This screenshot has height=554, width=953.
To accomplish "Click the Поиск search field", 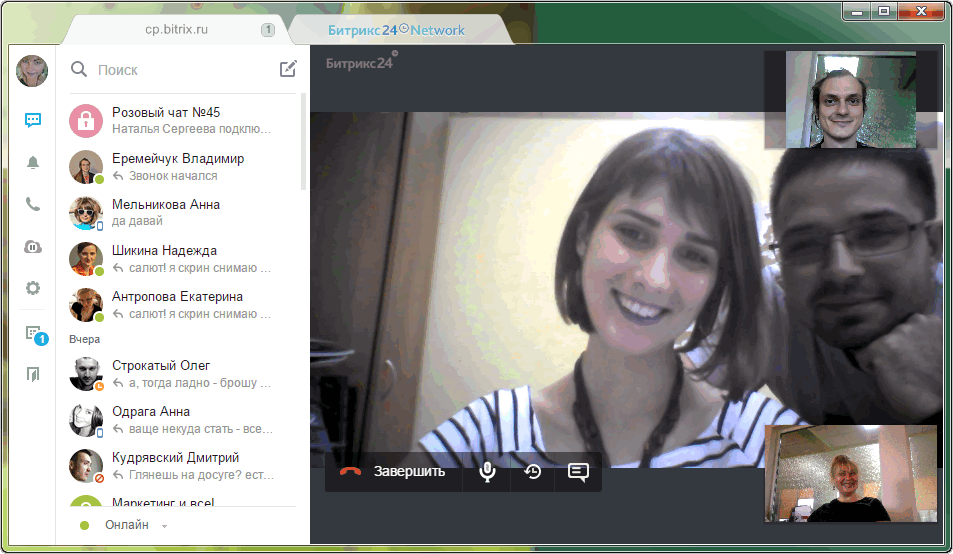I will click(182, 70).
